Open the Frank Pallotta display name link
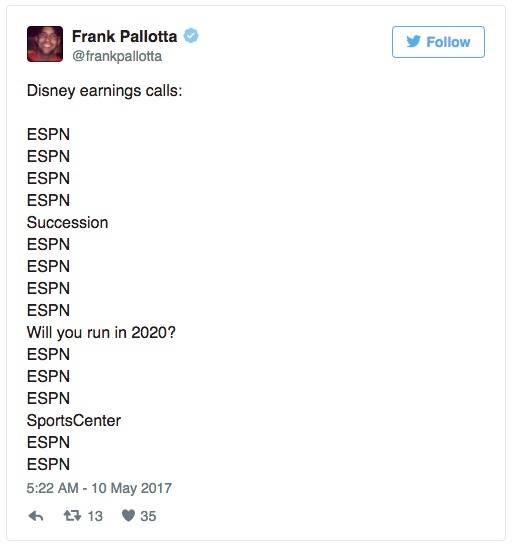The image size is (512, 548). [x=124, y=36]
